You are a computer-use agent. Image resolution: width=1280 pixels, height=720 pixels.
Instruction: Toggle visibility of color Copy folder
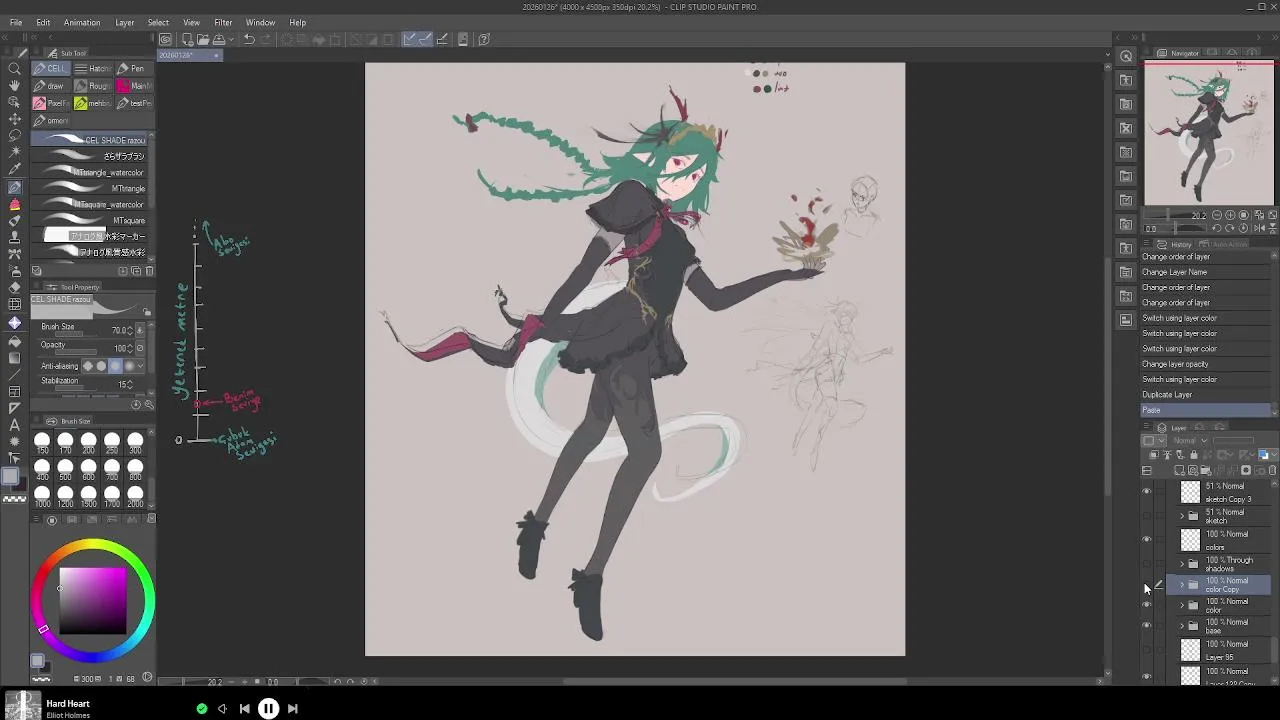coord(1147,585)
